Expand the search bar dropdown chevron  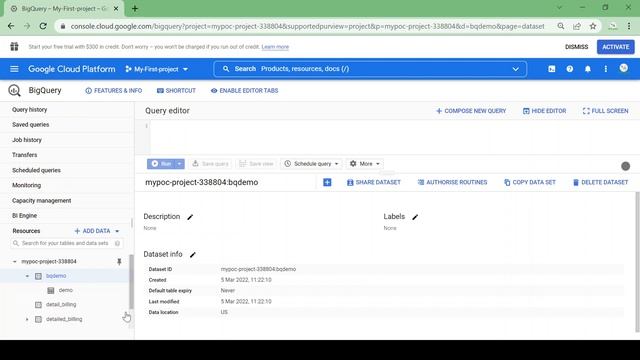tap(516, 69)
